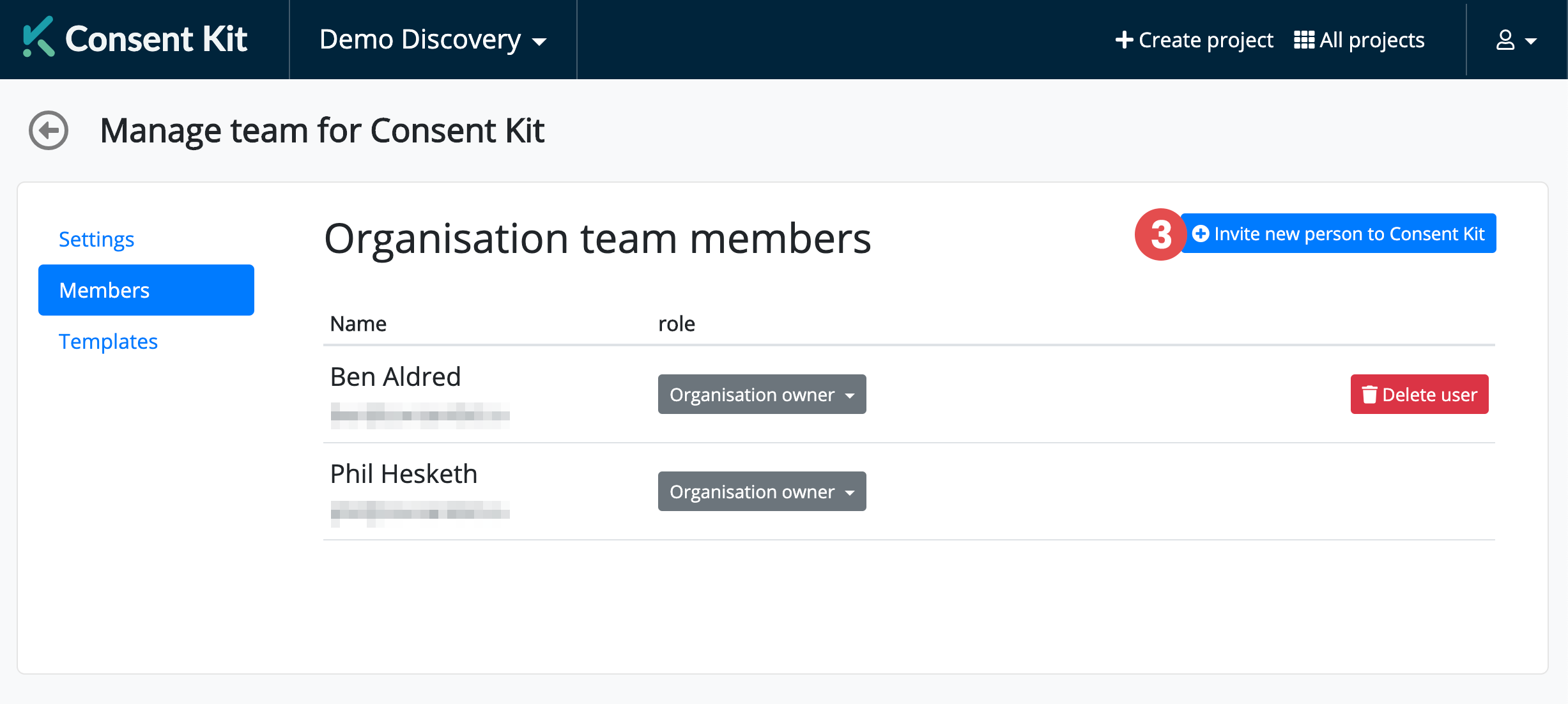The image size is (1568, 704).
Task: Click the circled back arrow icon
Action: 49,130
